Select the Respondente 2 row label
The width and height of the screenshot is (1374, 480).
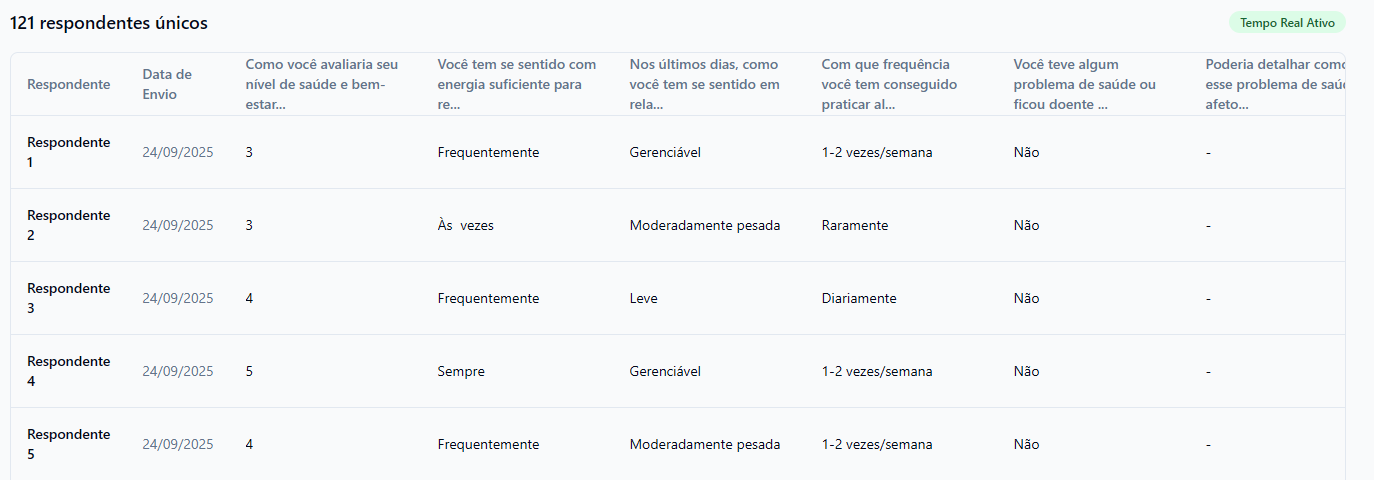click(68, 225)
